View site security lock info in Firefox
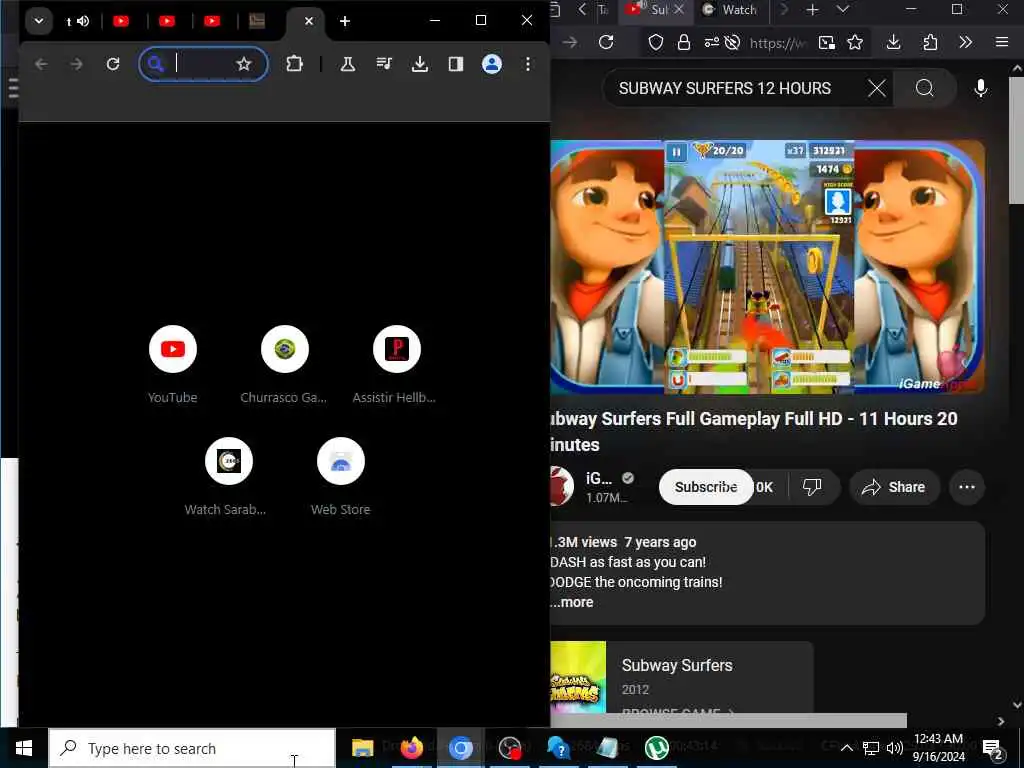 point(684,42)
